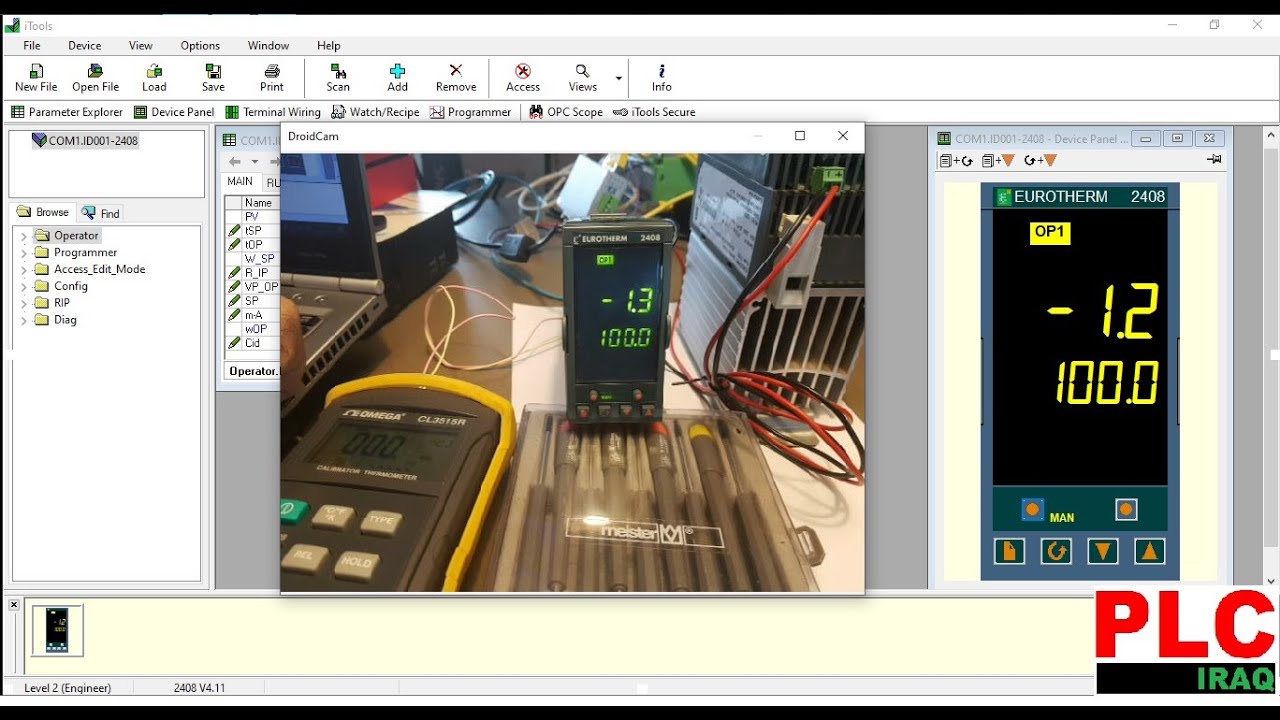The height and width of the screenshot is (720, 1280).
Task: Open the Device menu
Action: click(x=85, y=45)
